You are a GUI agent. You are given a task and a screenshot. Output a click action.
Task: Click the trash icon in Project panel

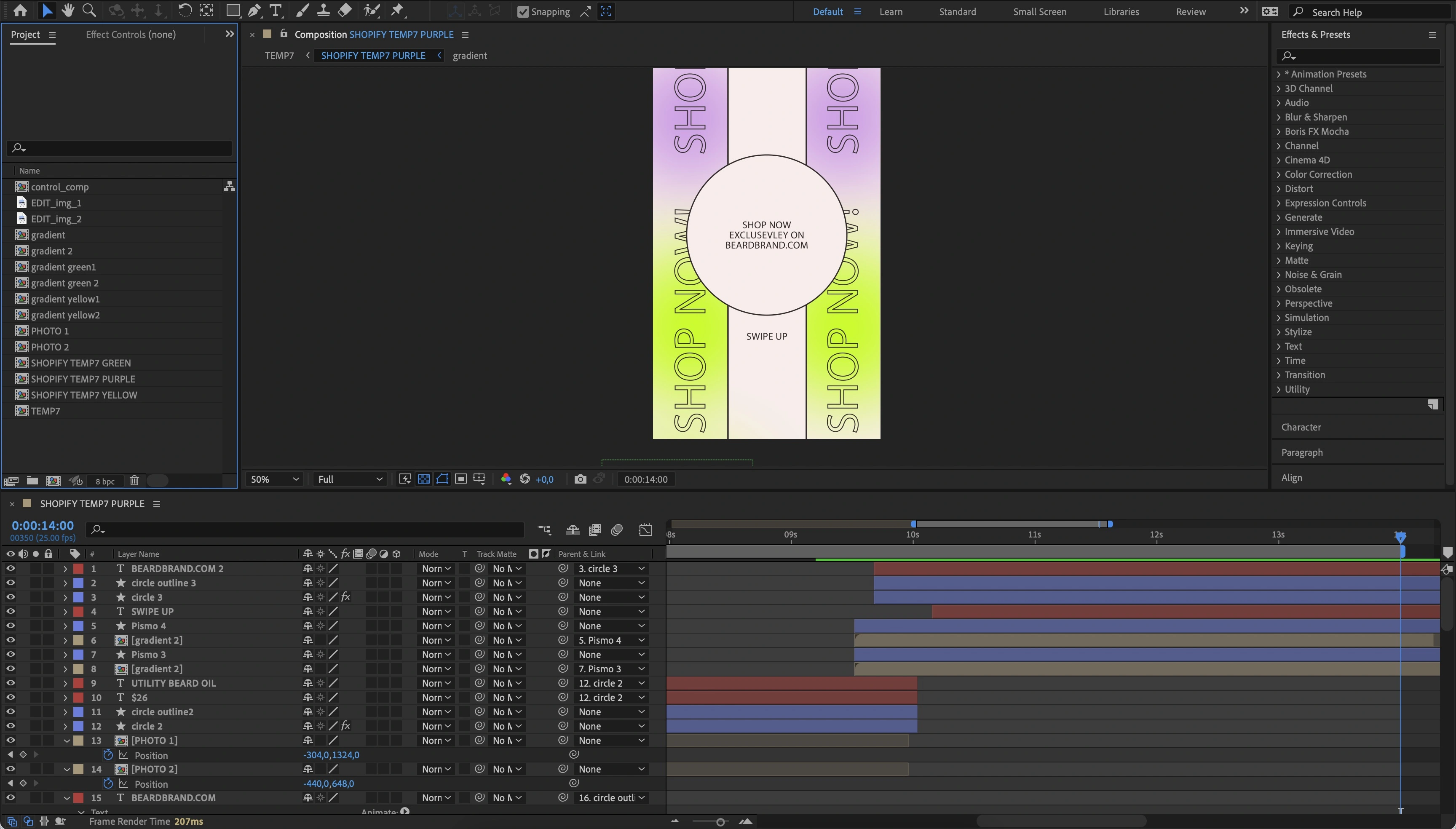pos(134,481)
